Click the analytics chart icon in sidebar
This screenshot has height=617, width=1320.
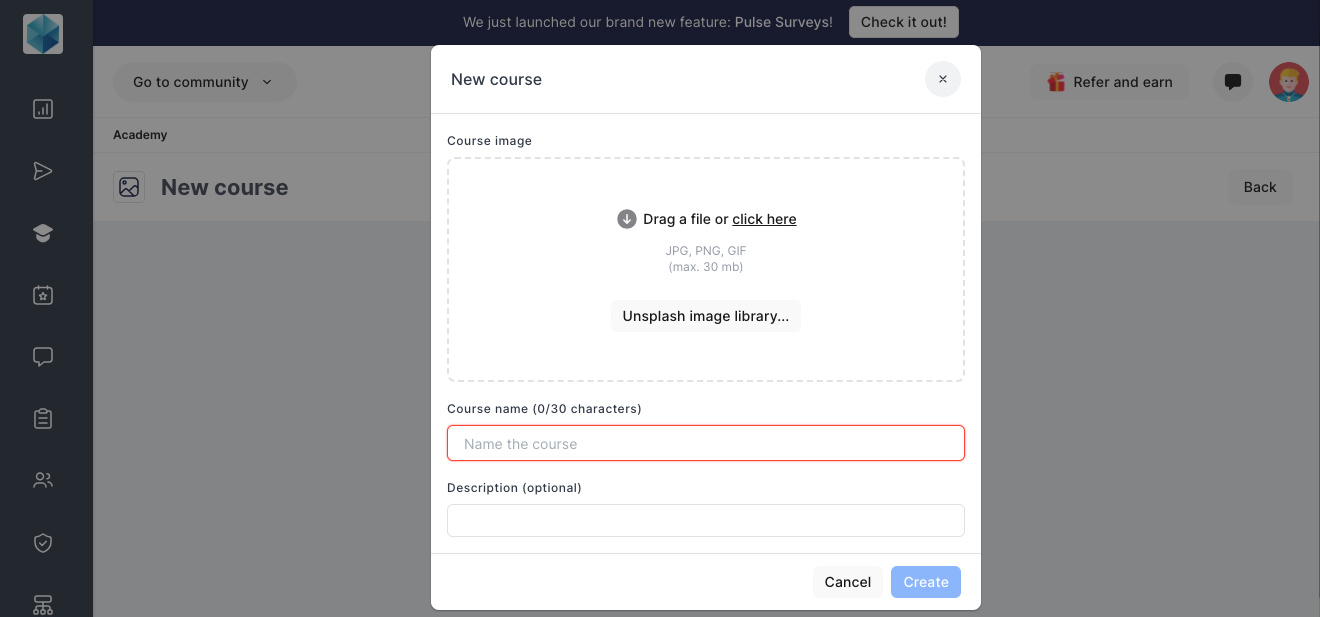[43, 109]
